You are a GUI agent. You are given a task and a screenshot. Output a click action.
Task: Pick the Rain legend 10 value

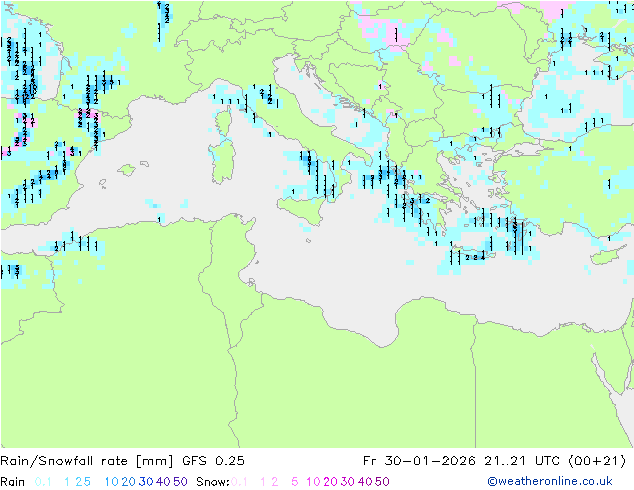coord(111,482)
